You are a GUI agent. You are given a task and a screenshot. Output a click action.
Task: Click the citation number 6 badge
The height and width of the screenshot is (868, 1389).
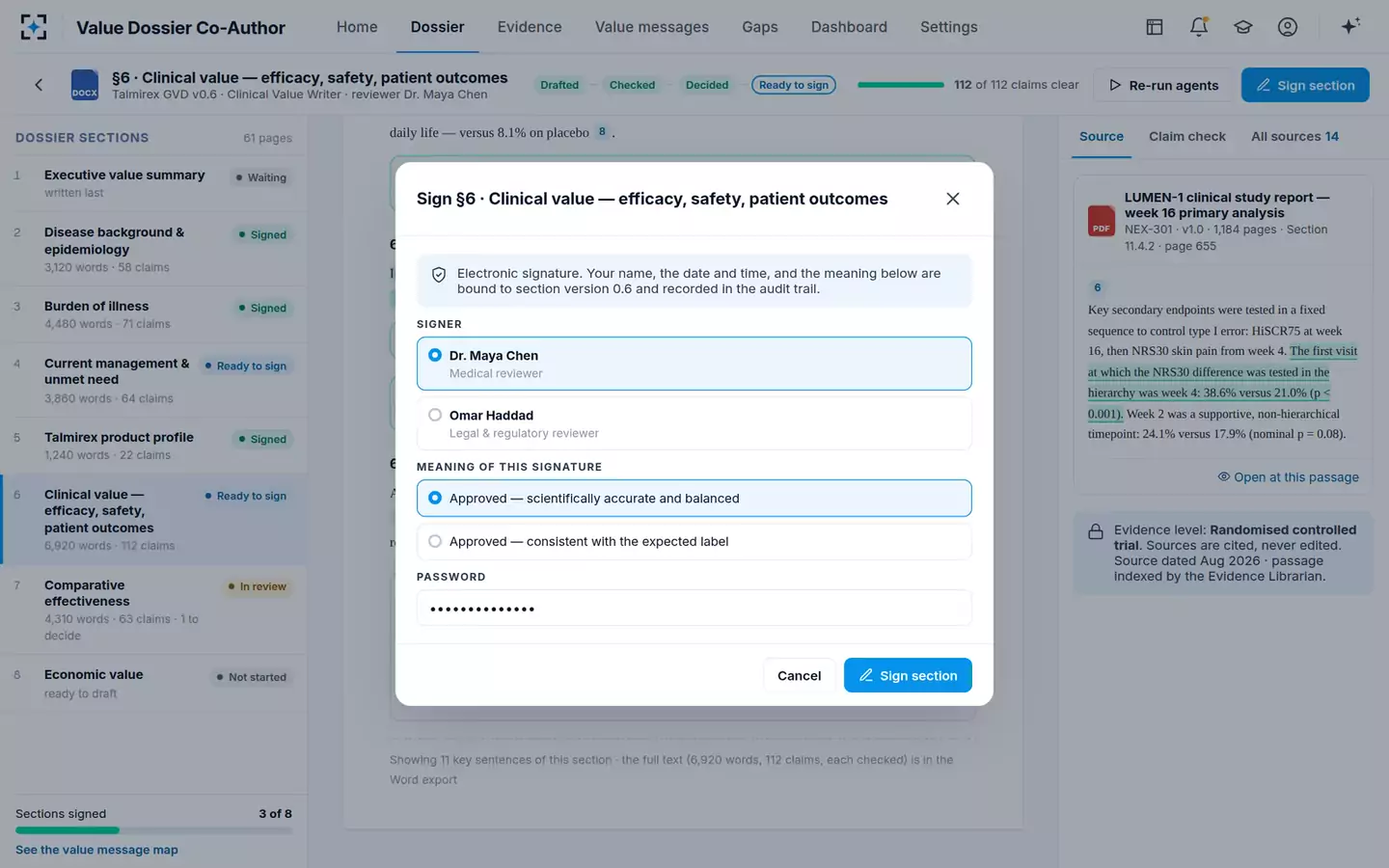click(x=1097, y=287)
